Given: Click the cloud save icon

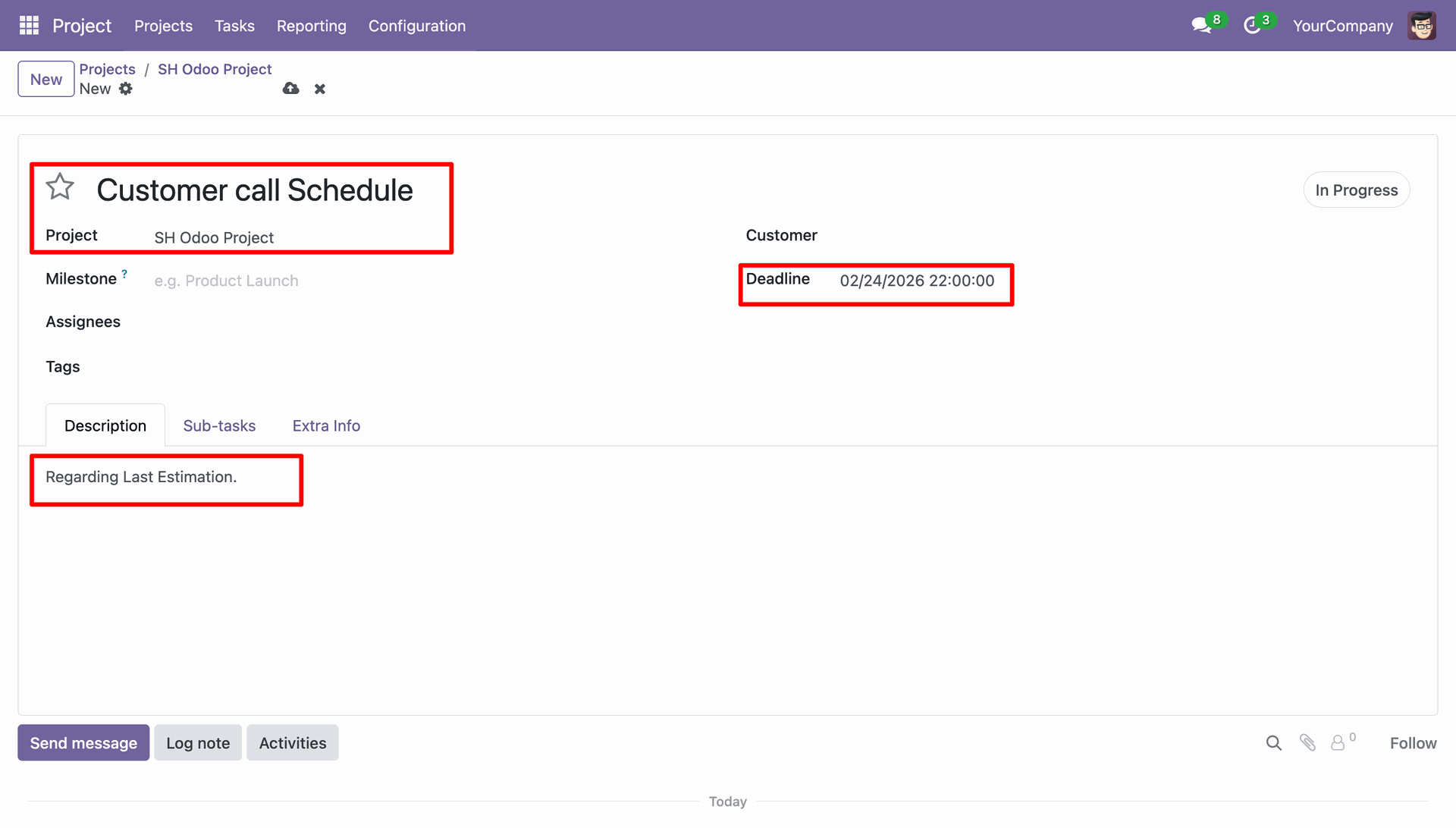Looking at the screenshot, I should tap(290, 89).
